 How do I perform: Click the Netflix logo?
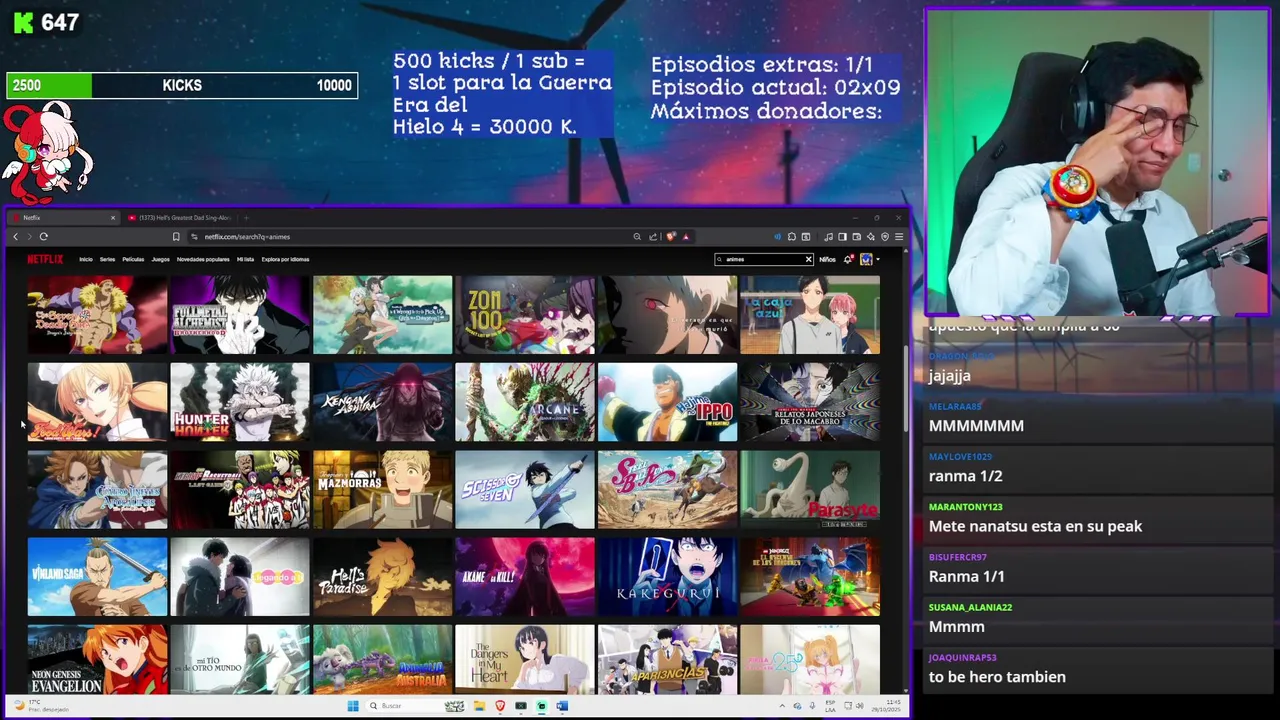[44, 259]
